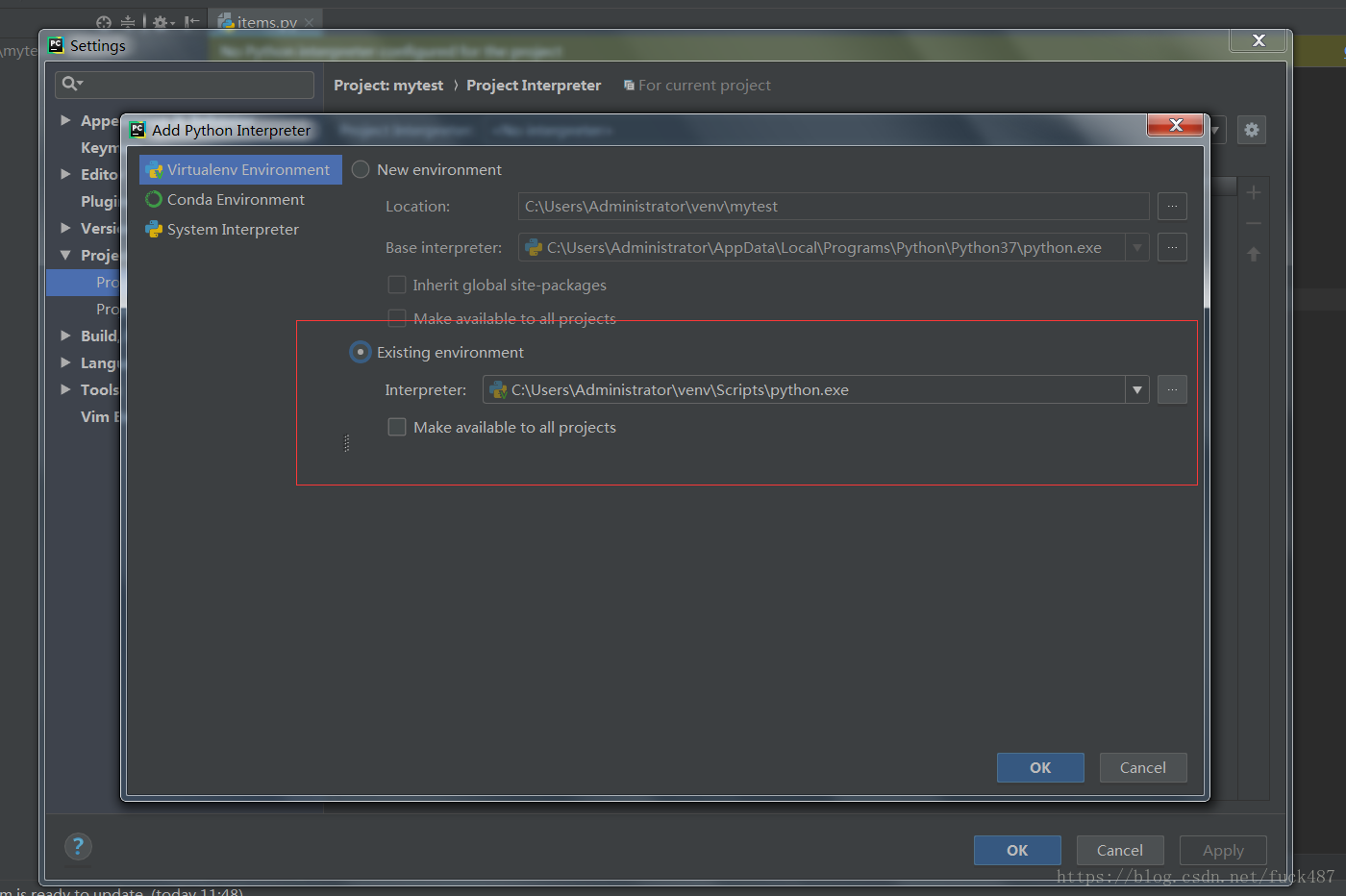Screen dimensions: 1346x896
Task: Close the Add Python Interpreter dialog
Action: pyautogui.click(x=1175, y=125)
